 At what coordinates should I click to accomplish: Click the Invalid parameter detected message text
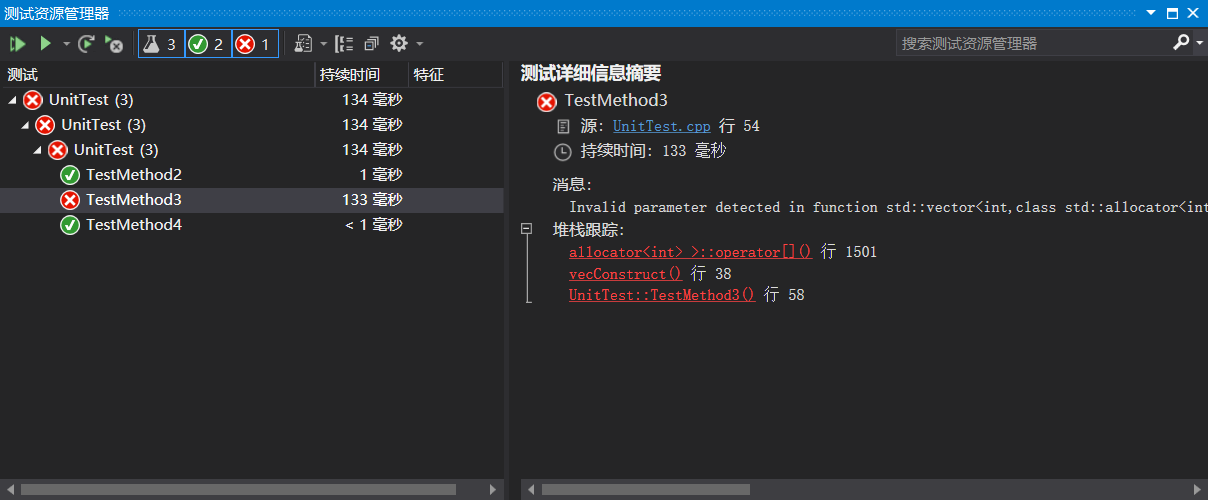coord(888,207)
